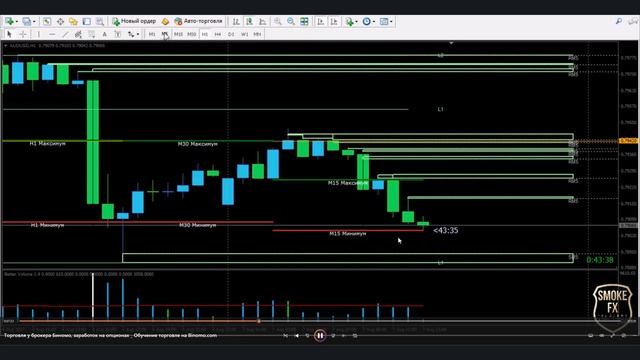Click the M15 Минимум chart label
The width and height of the screenshot is (640, 360).
tap(348, 233)
